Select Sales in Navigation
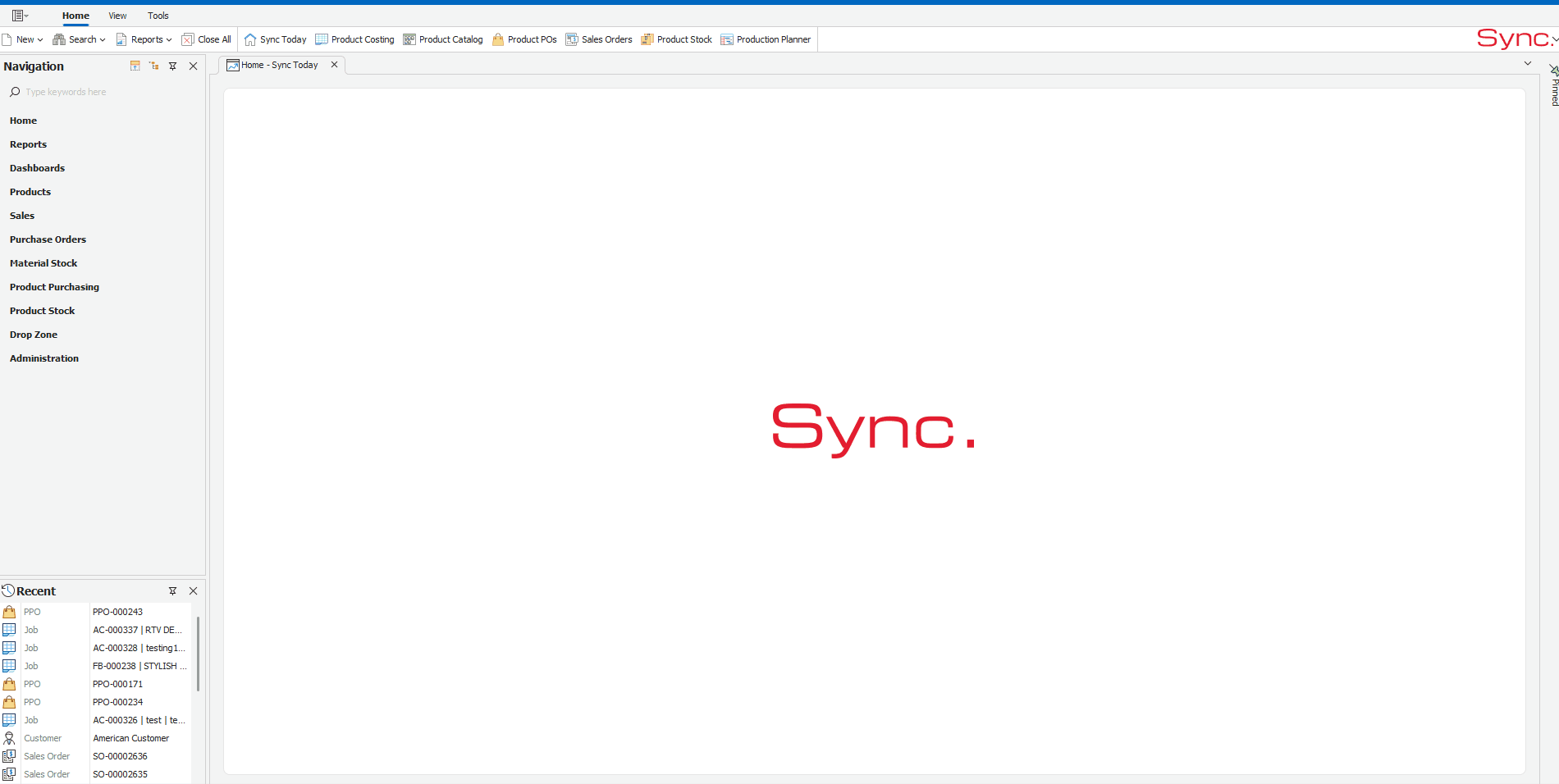The height and width of the screenshot is (784, 1559). 22,216
